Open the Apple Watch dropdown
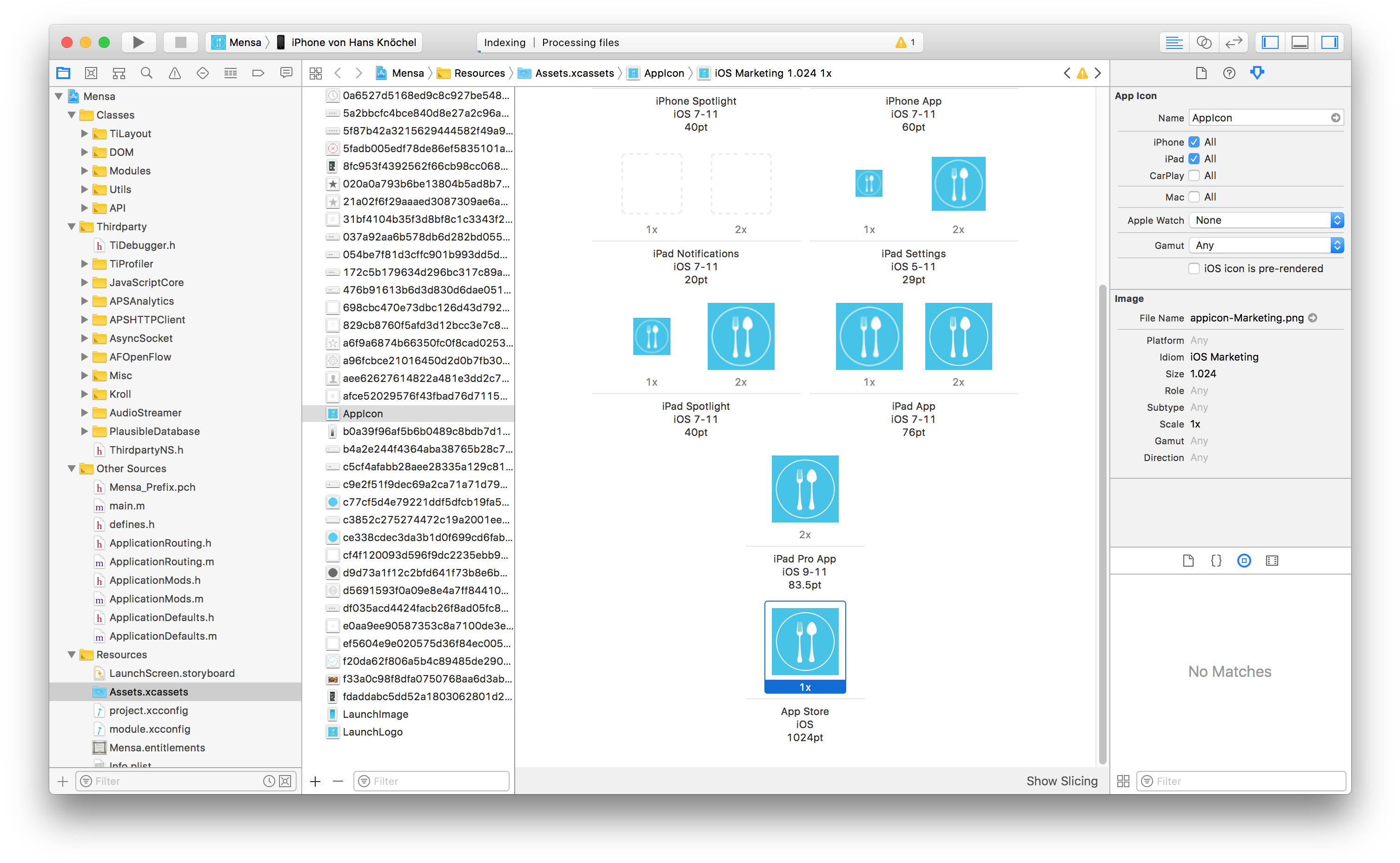 coord(1266,221)
